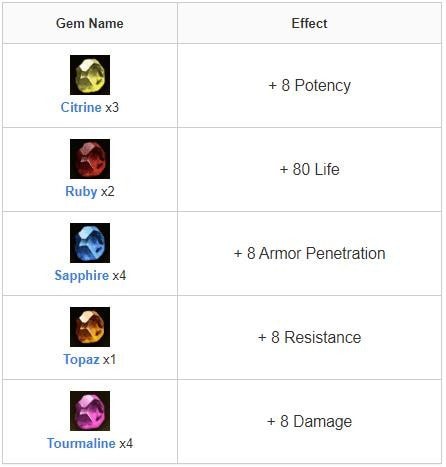Select the + 80 Life effect text
Screen dimensions: 446x467
pyautogui.click(x=309, y=169)
